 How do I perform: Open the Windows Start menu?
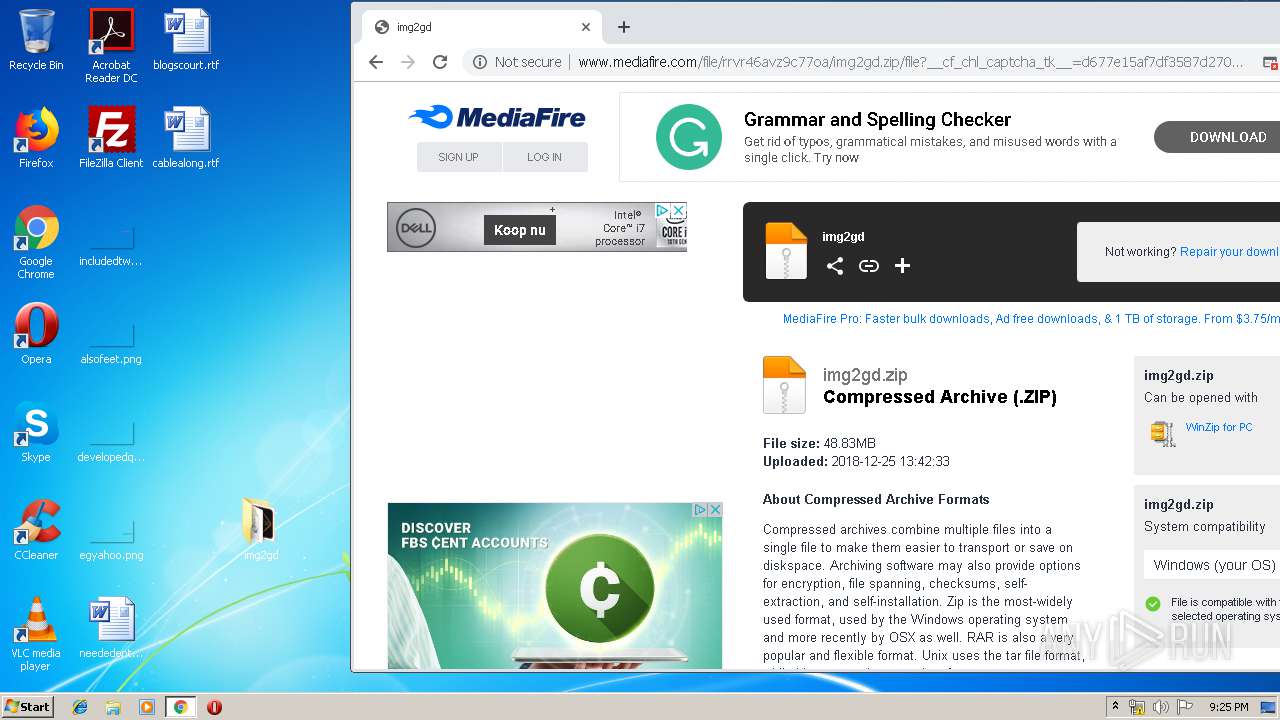click(28, 706)
